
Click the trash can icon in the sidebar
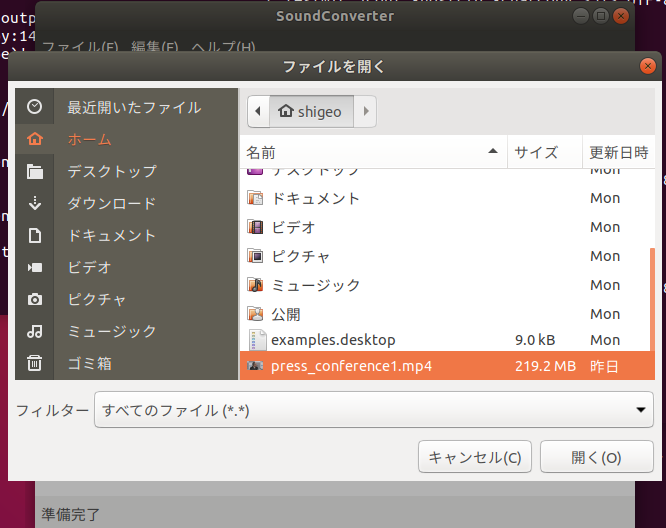coord(34,363)
